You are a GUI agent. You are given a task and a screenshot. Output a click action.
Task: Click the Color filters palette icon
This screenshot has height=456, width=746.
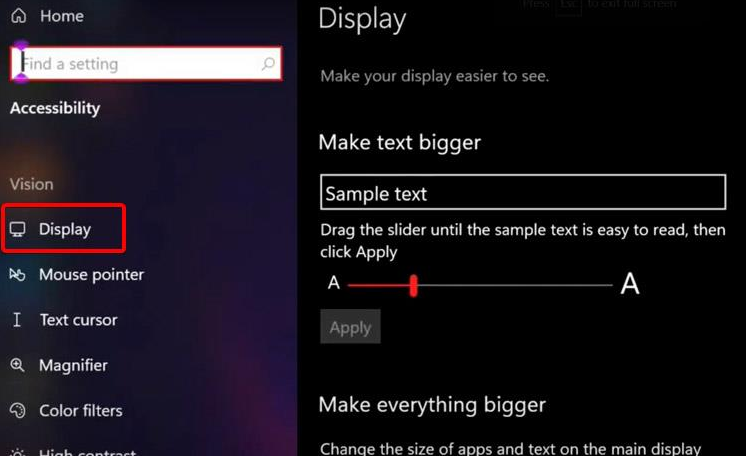[18, 410]
